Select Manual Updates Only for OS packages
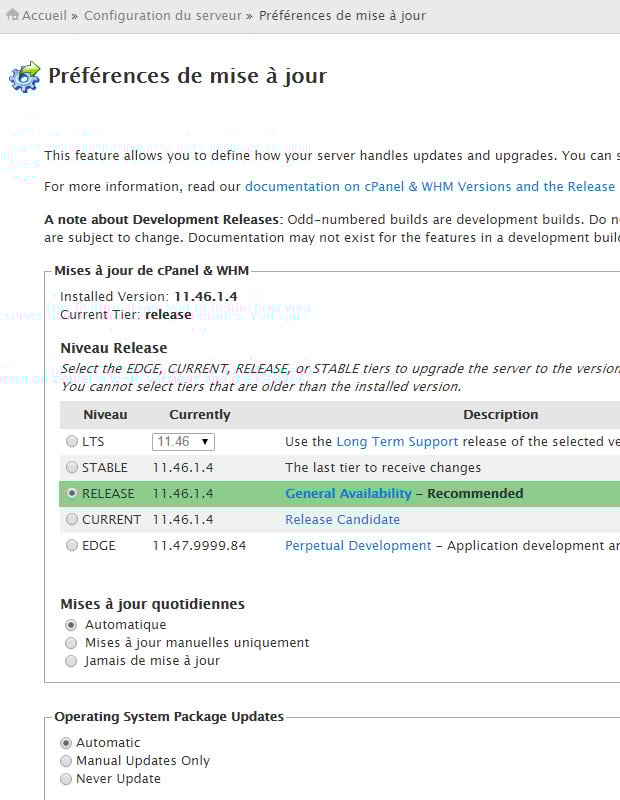 click(66, 761)
